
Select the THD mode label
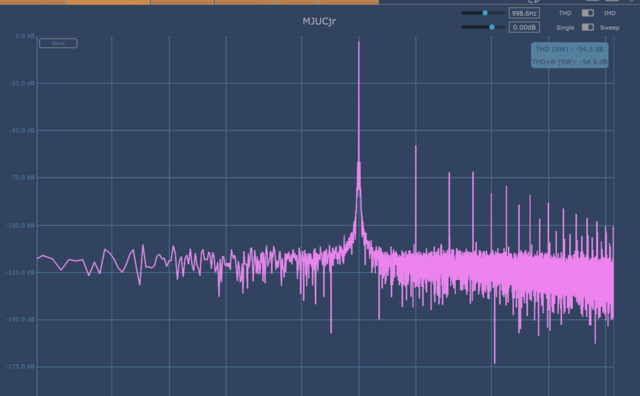coord(565,13)
